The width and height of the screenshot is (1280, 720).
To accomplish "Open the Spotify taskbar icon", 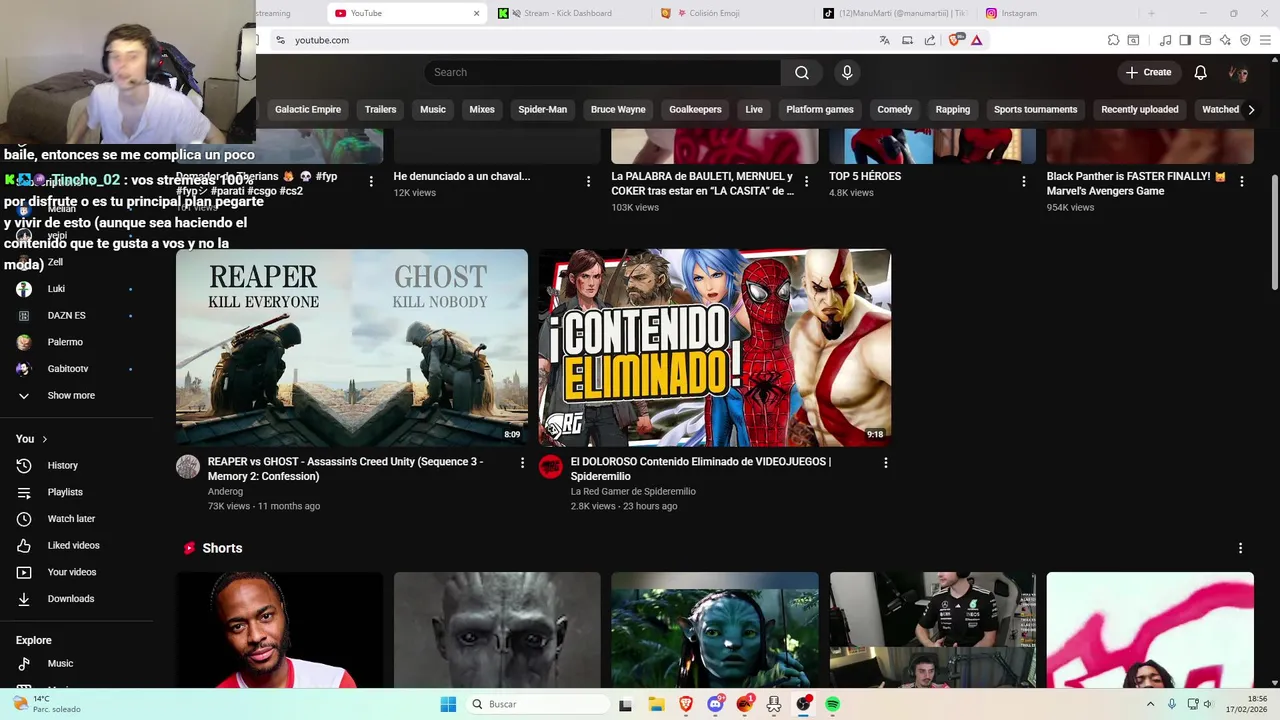I will click(832, 704).
